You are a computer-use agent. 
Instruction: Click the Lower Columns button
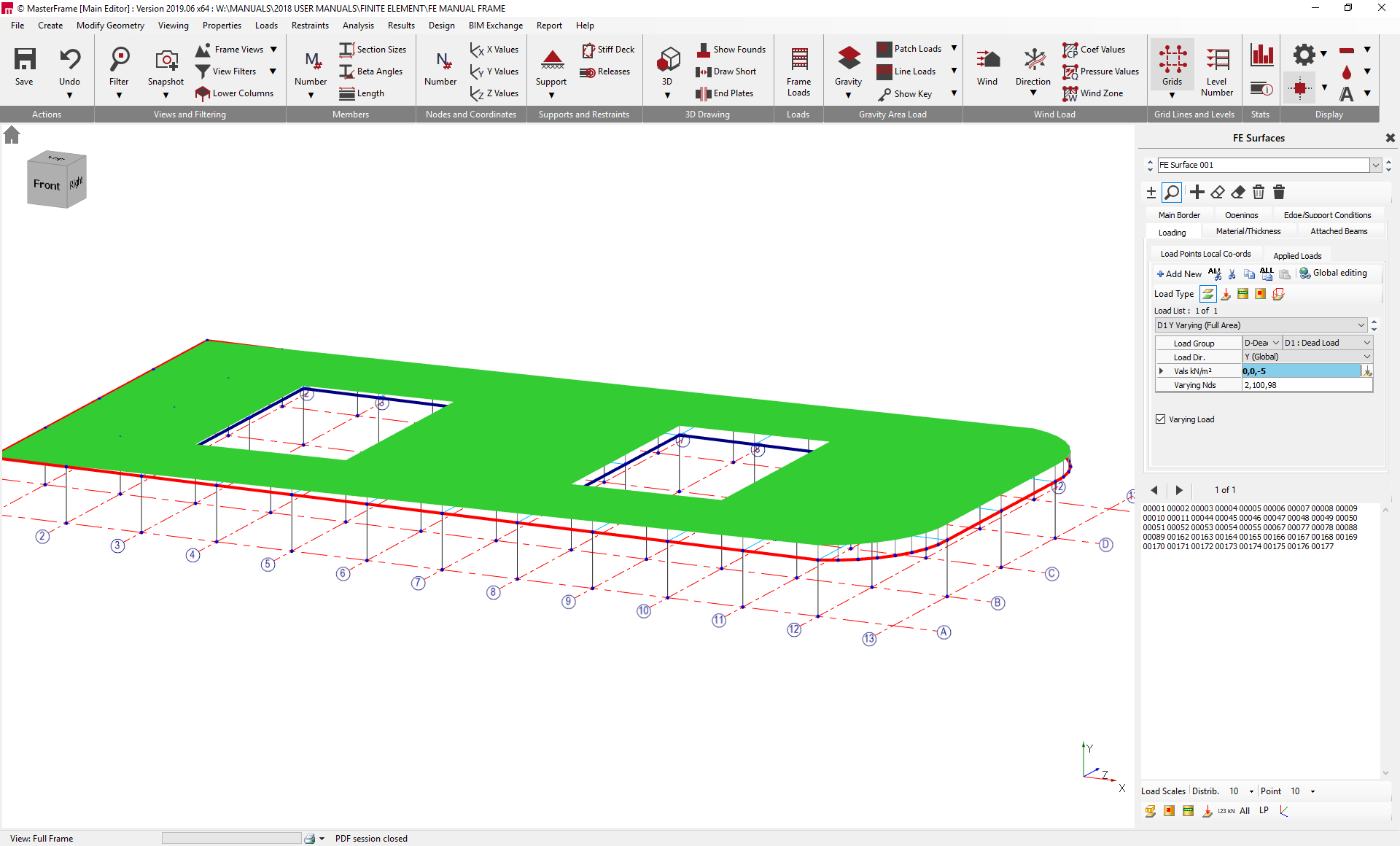[x=235, y=93]
